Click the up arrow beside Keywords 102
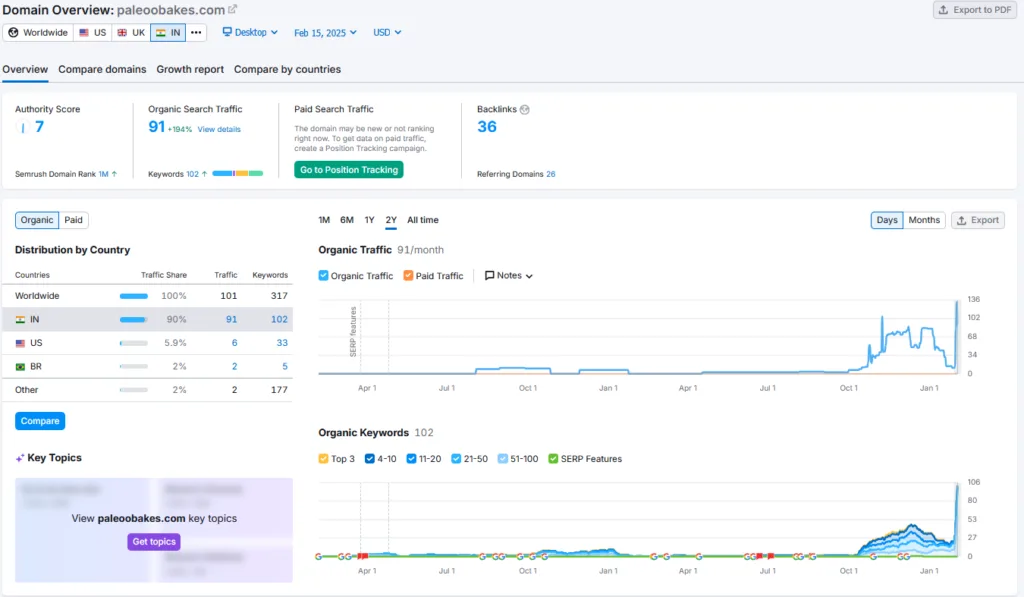The height and width of the screenshot is (597, 1024). (x=204, y=174)
